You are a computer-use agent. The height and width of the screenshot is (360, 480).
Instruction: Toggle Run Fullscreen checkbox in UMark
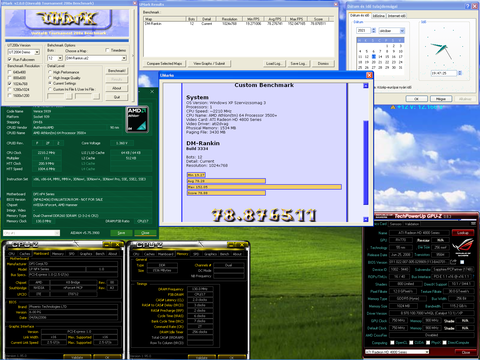point(10,59)
